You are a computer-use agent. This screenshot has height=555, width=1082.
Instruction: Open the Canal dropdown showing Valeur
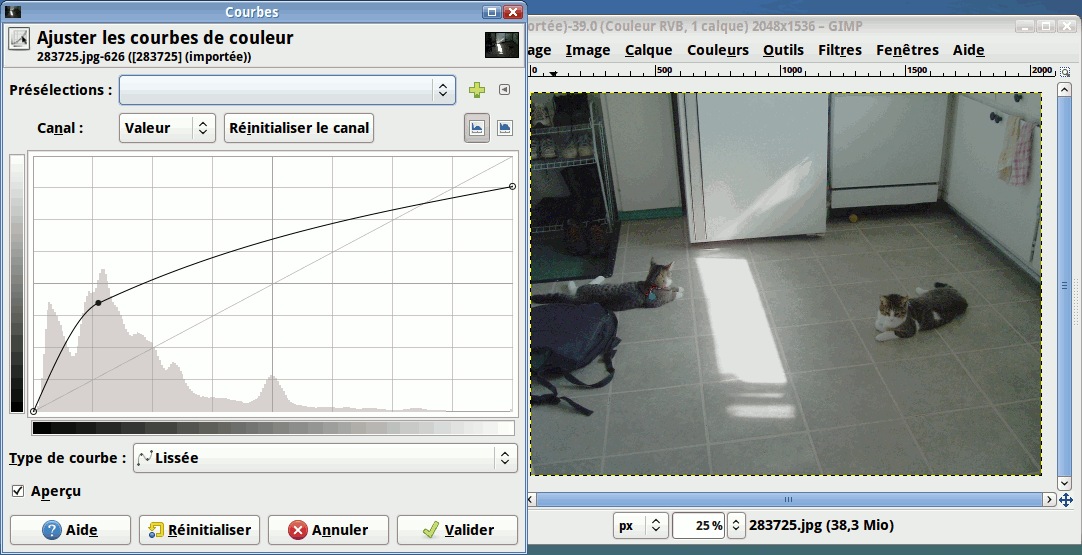pyautogui.click(x=167, y=128)
